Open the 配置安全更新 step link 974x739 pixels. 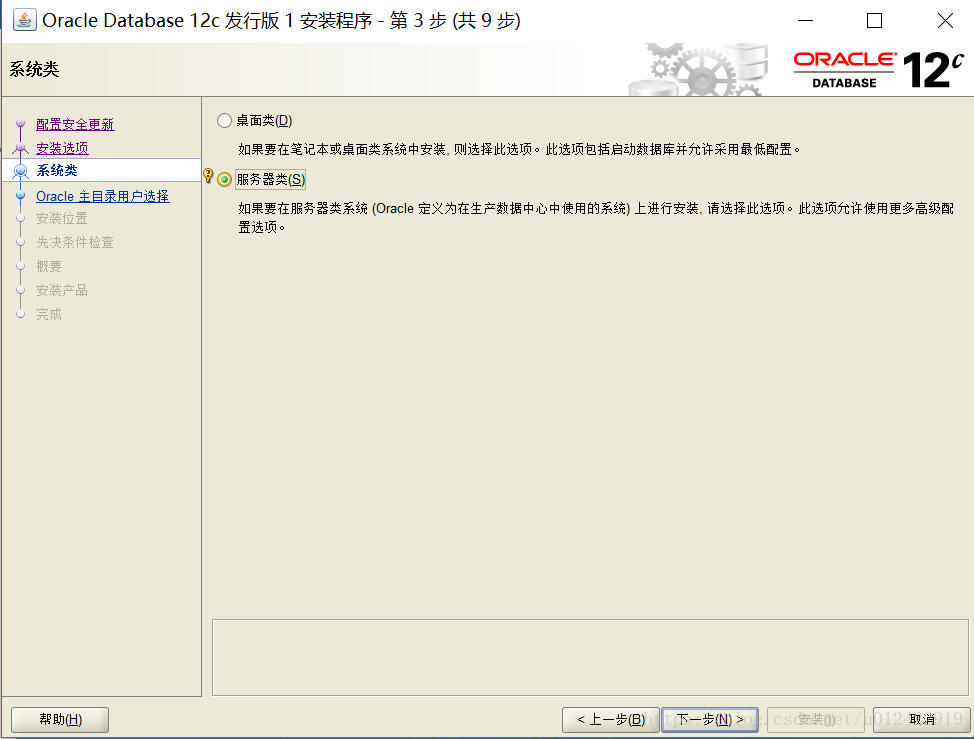click(x=75, y=124)
